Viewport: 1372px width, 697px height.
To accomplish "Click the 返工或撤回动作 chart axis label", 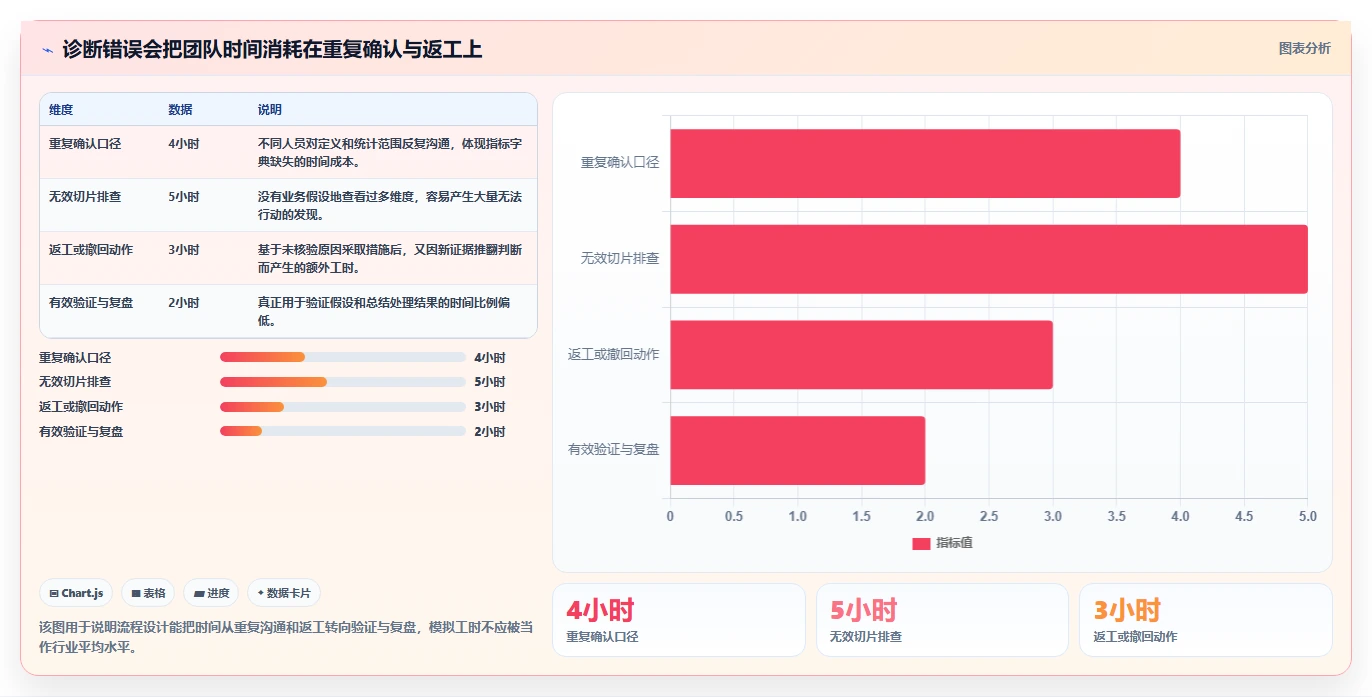I will pos(614,354).
